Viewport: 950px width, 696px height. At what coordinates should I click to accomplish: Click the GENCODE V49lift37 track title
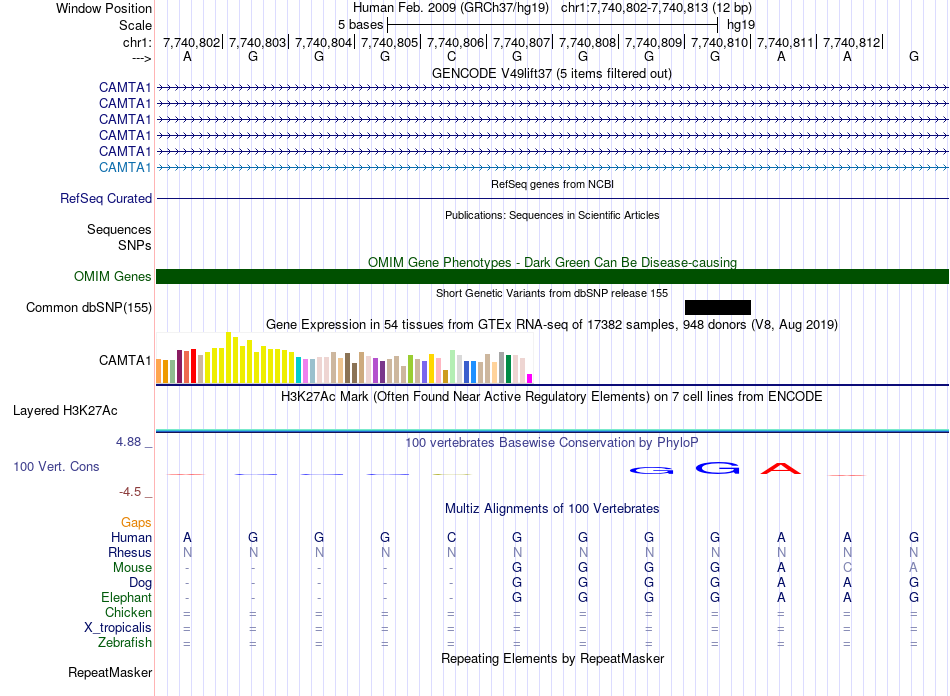(x=551, y=74)
